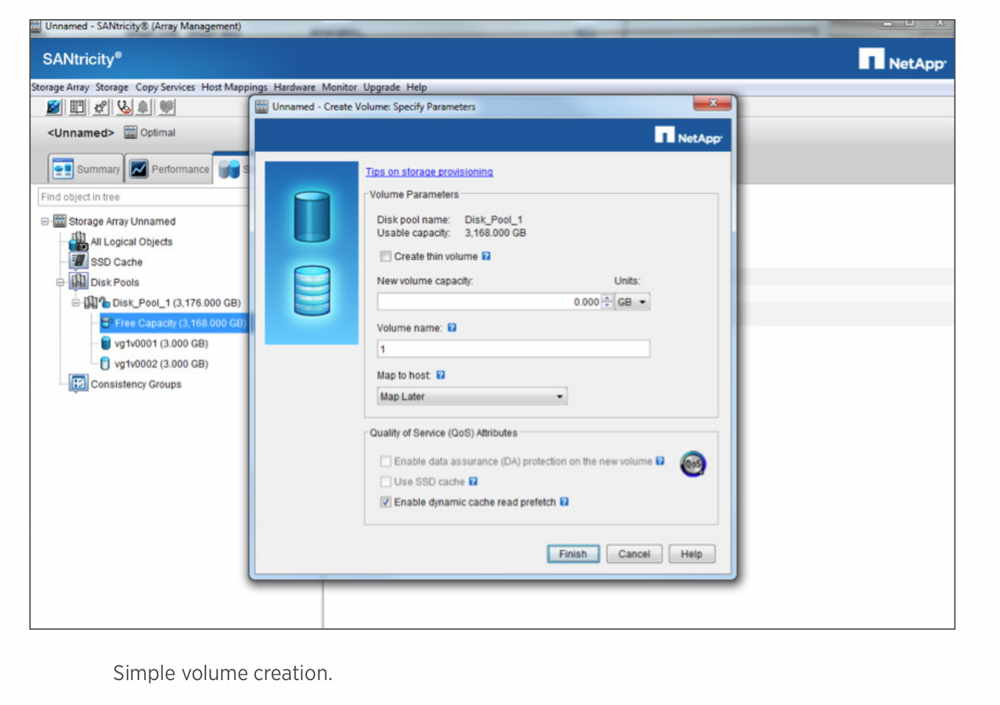Open Tips on storage provisioning link
Viewport: 1000px width, 705px height.
coord(429,172)
